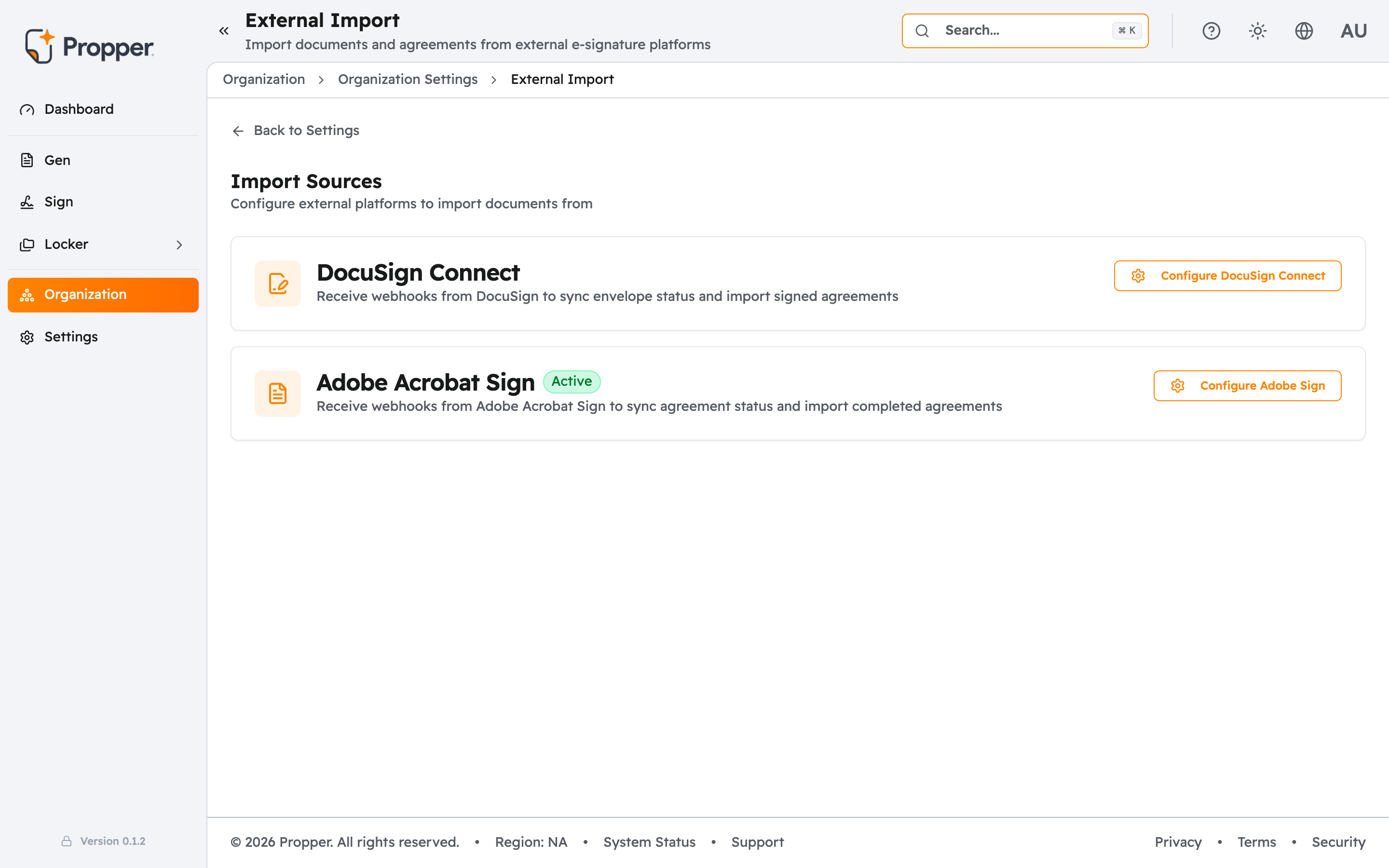Click the Propper logo icon

40,46
